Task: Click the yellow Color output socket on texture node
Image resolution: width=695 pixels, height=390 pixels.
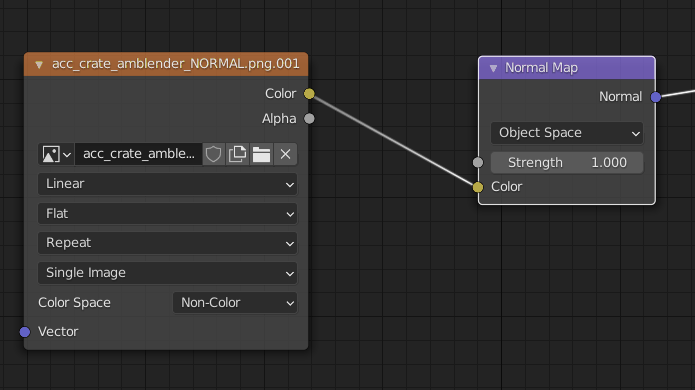Action: click(309, 94)
